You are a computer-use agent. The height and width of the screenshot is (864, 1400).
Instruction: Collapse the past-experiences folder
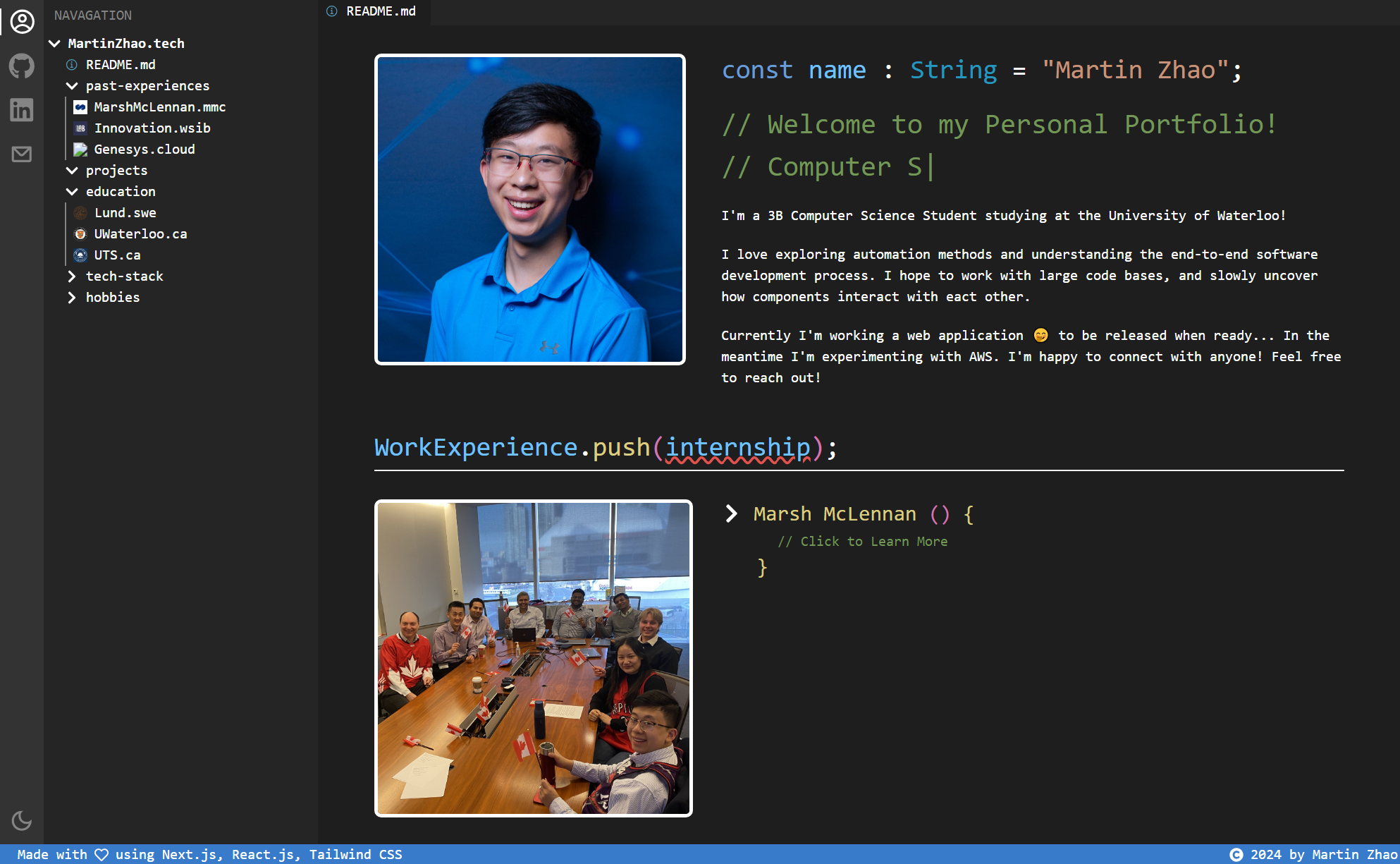72,86
